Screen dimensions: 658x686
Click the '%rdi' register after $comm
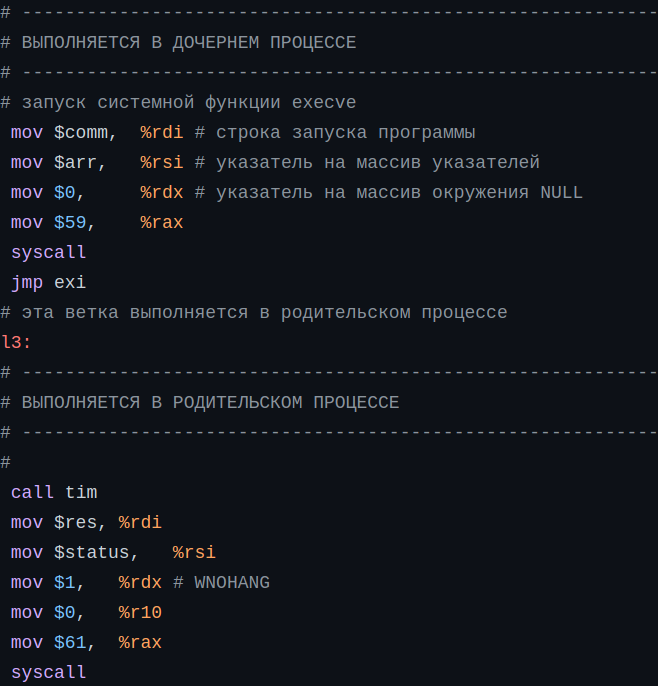(161, 133)
